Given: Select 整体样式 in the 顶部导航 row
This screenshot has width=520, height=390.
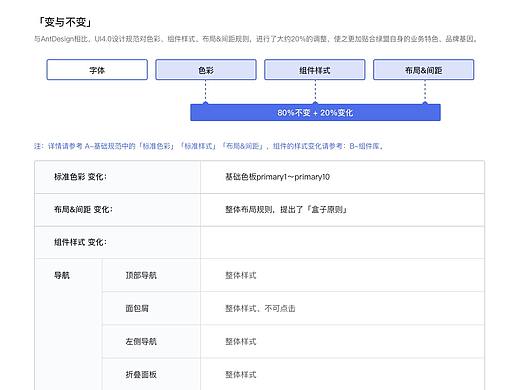Looking at the screenshot, I should point(241,275).
